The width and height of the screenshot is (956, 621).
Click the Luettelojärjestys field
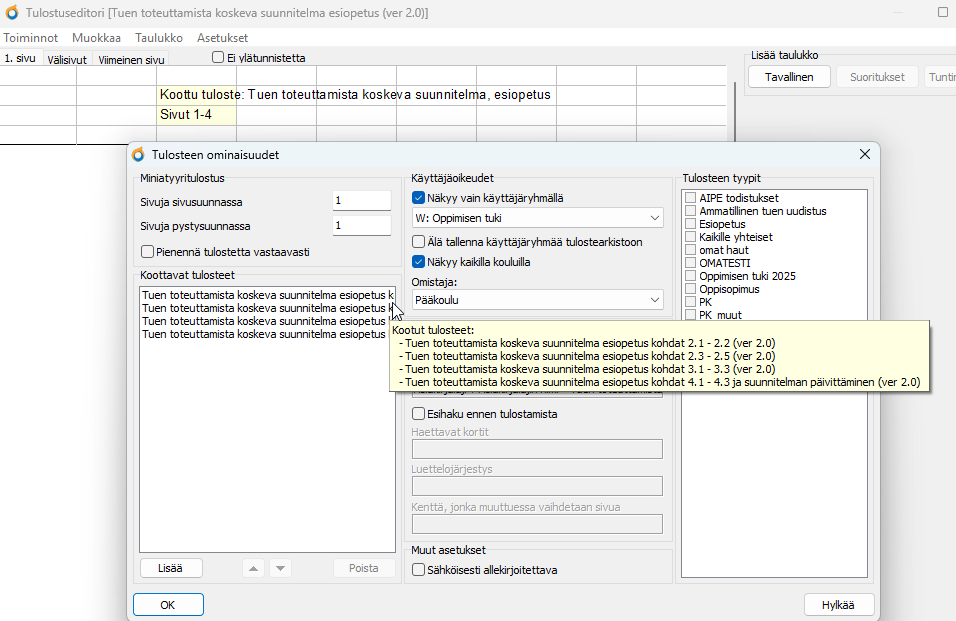[x=537, y=486]
